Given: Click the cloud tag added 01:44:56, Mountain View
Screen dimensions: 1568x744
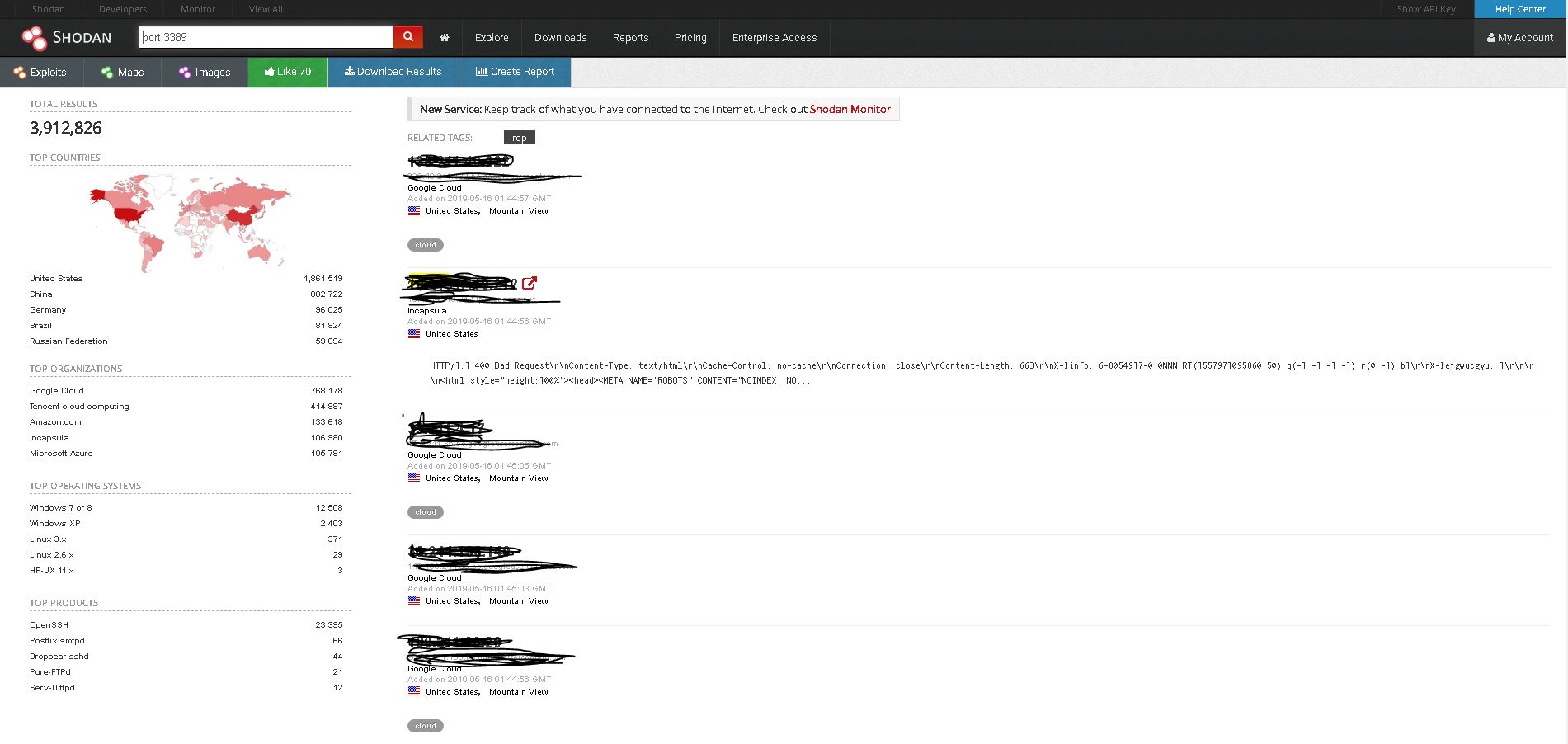Looking at the screenshot, I should pyautogui.click(x=426, y=726).
